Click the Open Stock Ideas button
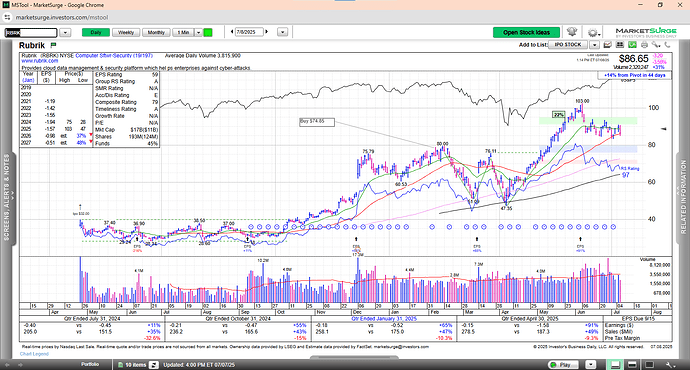690x370 pixels. click(x=526, y=32)
